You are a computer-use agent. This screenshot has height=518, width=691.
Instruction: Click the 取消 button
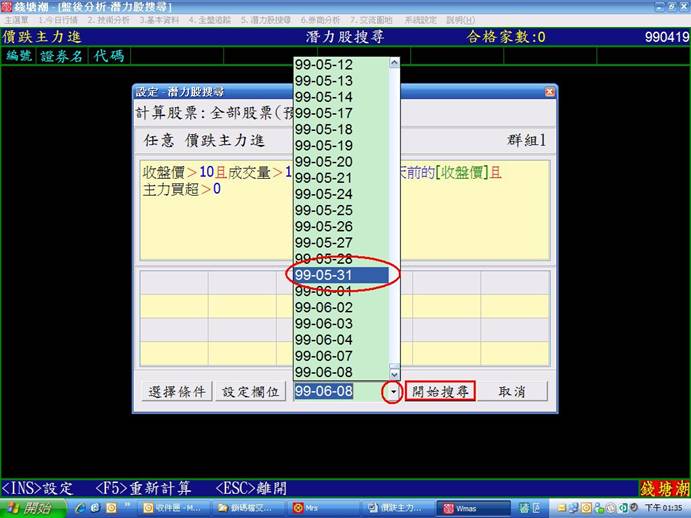[x=512, y=391]
